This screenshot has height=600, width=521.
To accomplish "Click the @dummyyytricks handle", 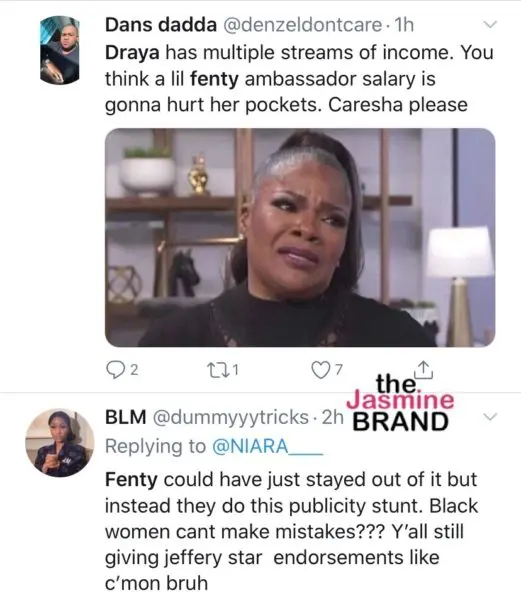I will pyautogui.click(x=231, y=417).
